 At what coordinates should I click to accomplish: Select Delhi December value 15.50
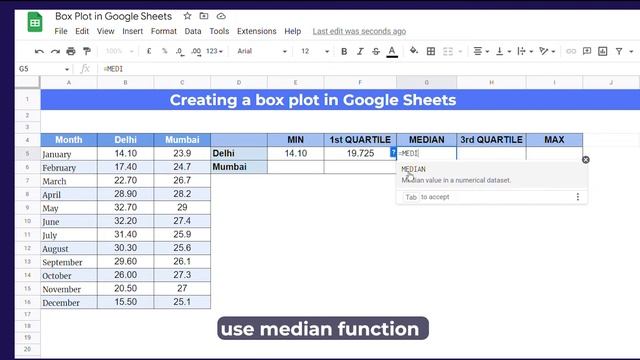point(125,302)
